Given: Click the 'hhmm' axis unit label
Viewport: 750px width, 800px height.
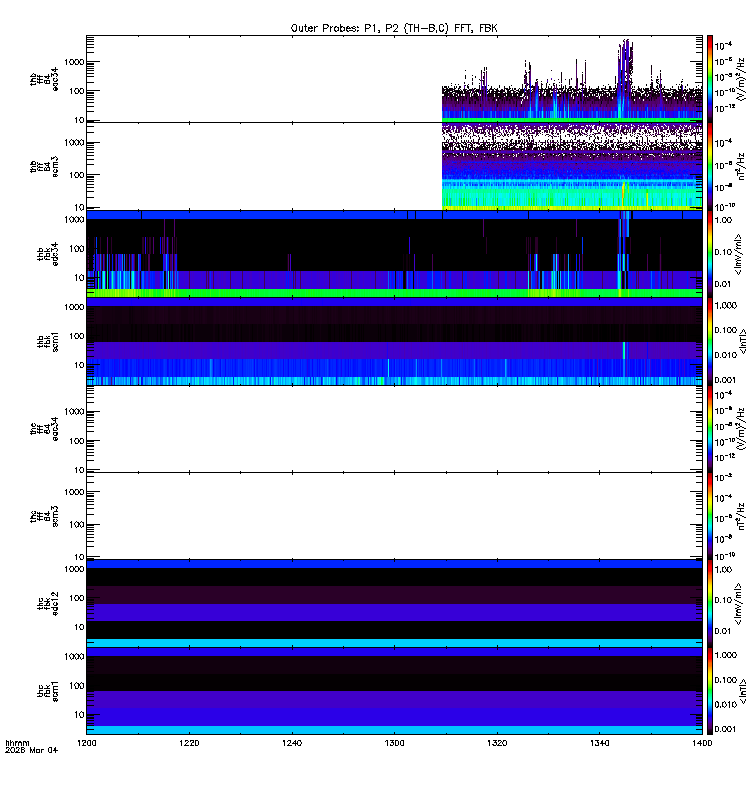Looking at the screenshot, I should (17, 743).
